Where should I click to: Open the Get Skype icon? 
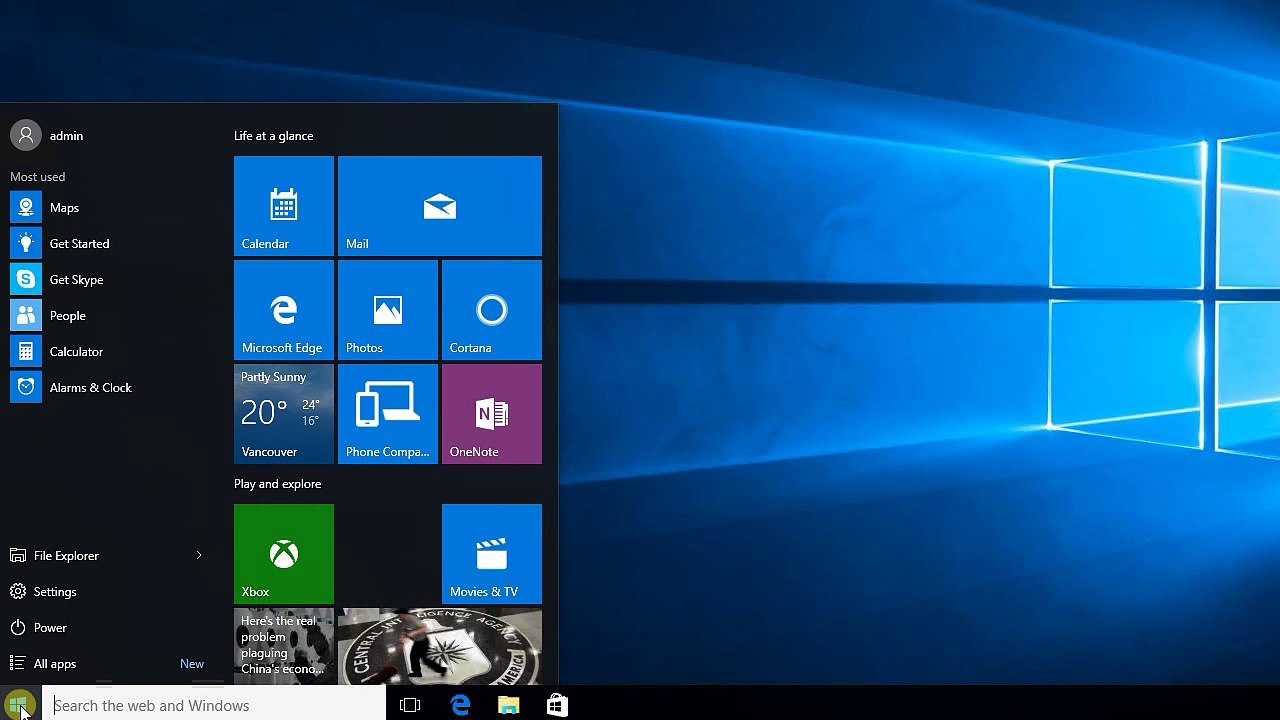[26, 280]
